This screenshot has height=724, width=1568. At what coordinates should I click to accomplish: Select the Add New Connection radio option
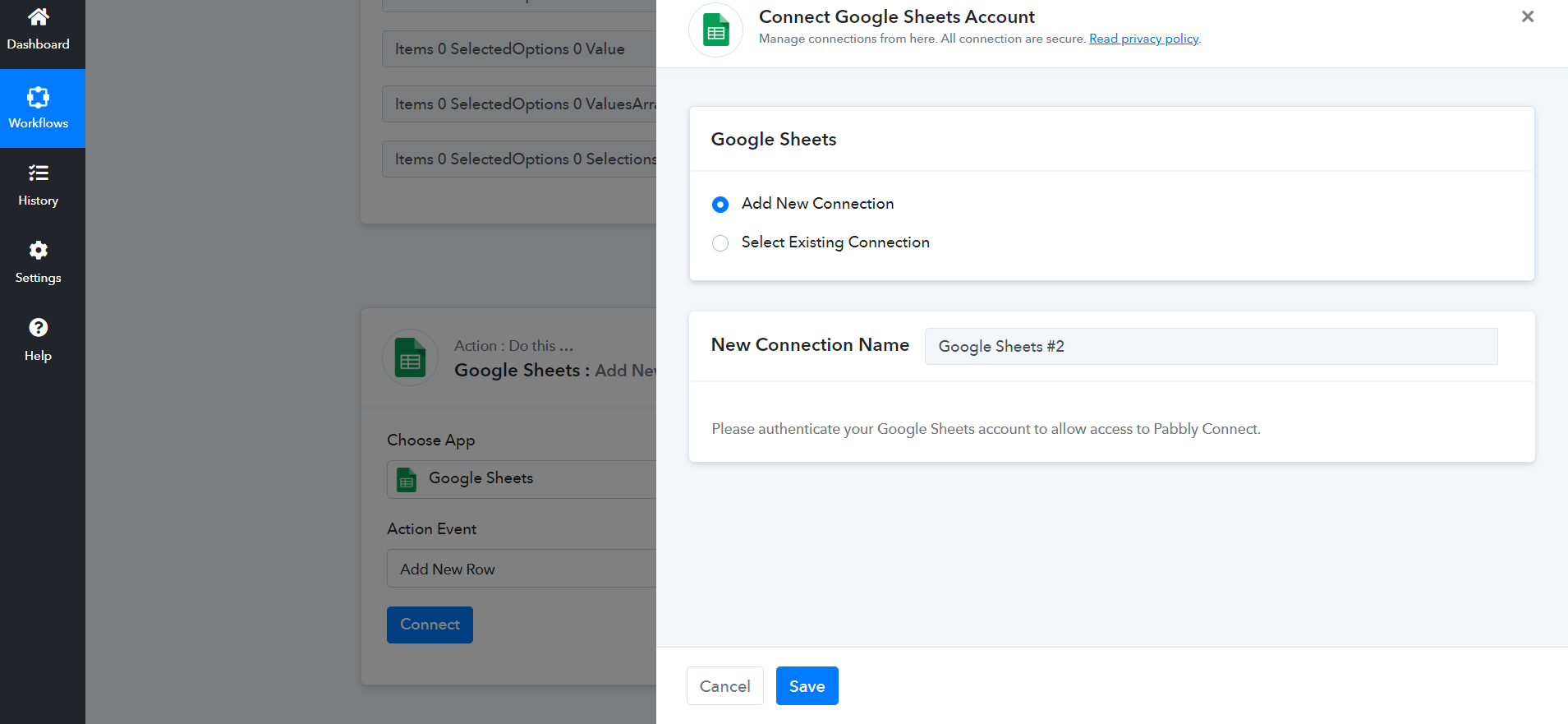click(720, 205)
